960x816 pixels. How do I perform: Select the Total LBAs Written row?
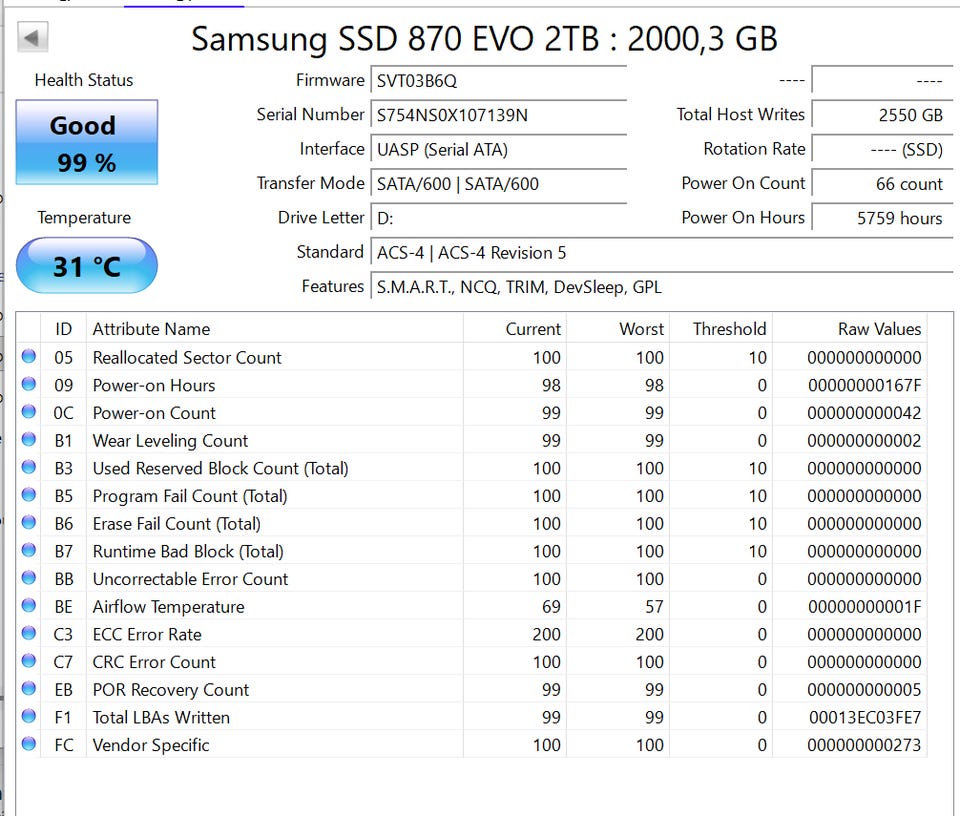click(471, 717)
